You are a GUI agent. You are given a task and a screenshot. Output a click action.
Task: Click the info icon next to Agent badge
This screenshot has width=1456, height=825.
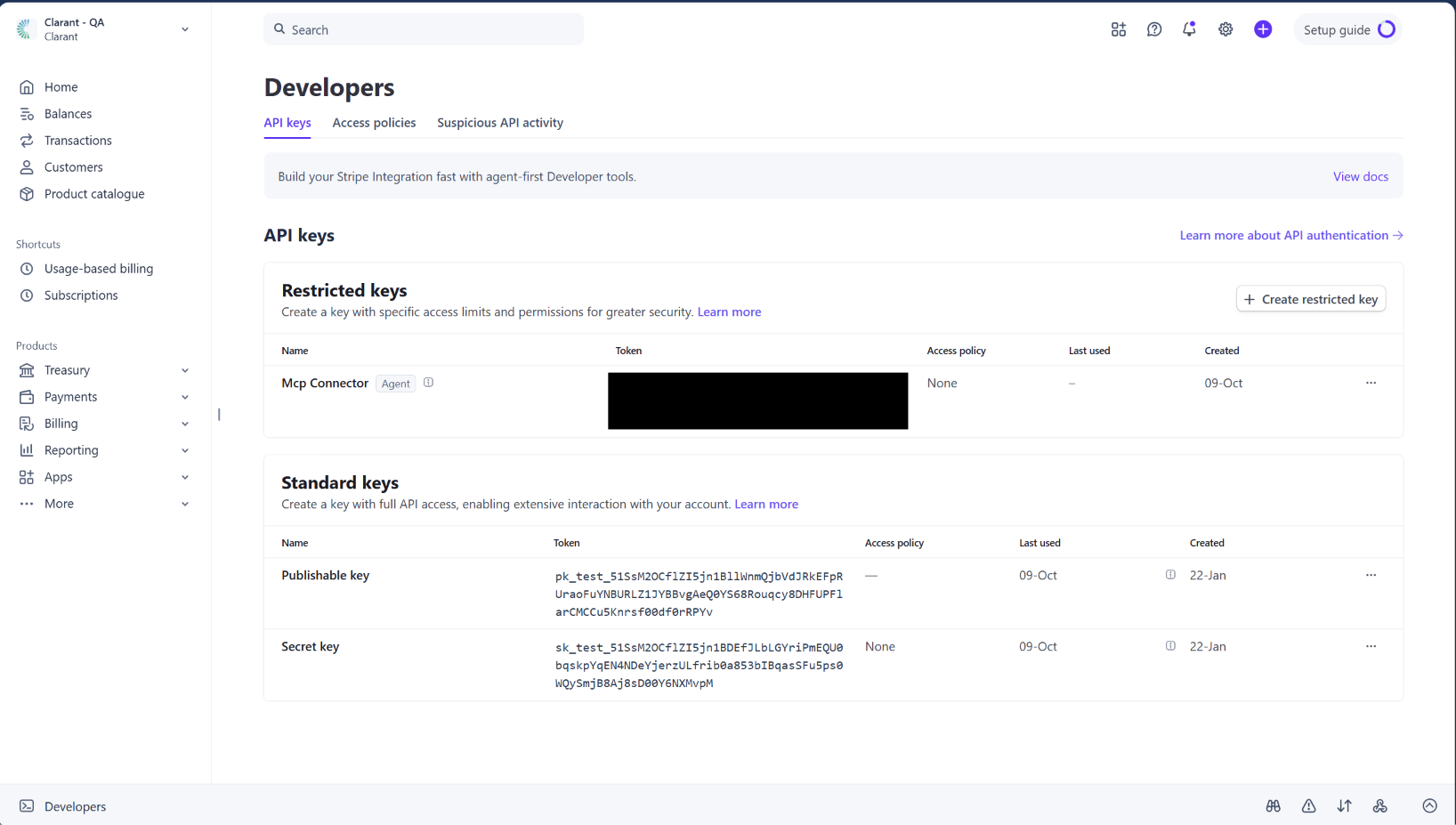[428, 383]
